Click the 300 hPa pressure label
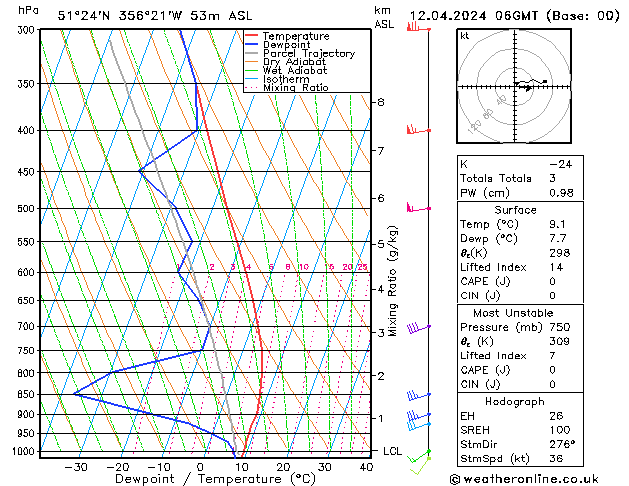This screenshot has width=629, height=486. click(28, 30)
